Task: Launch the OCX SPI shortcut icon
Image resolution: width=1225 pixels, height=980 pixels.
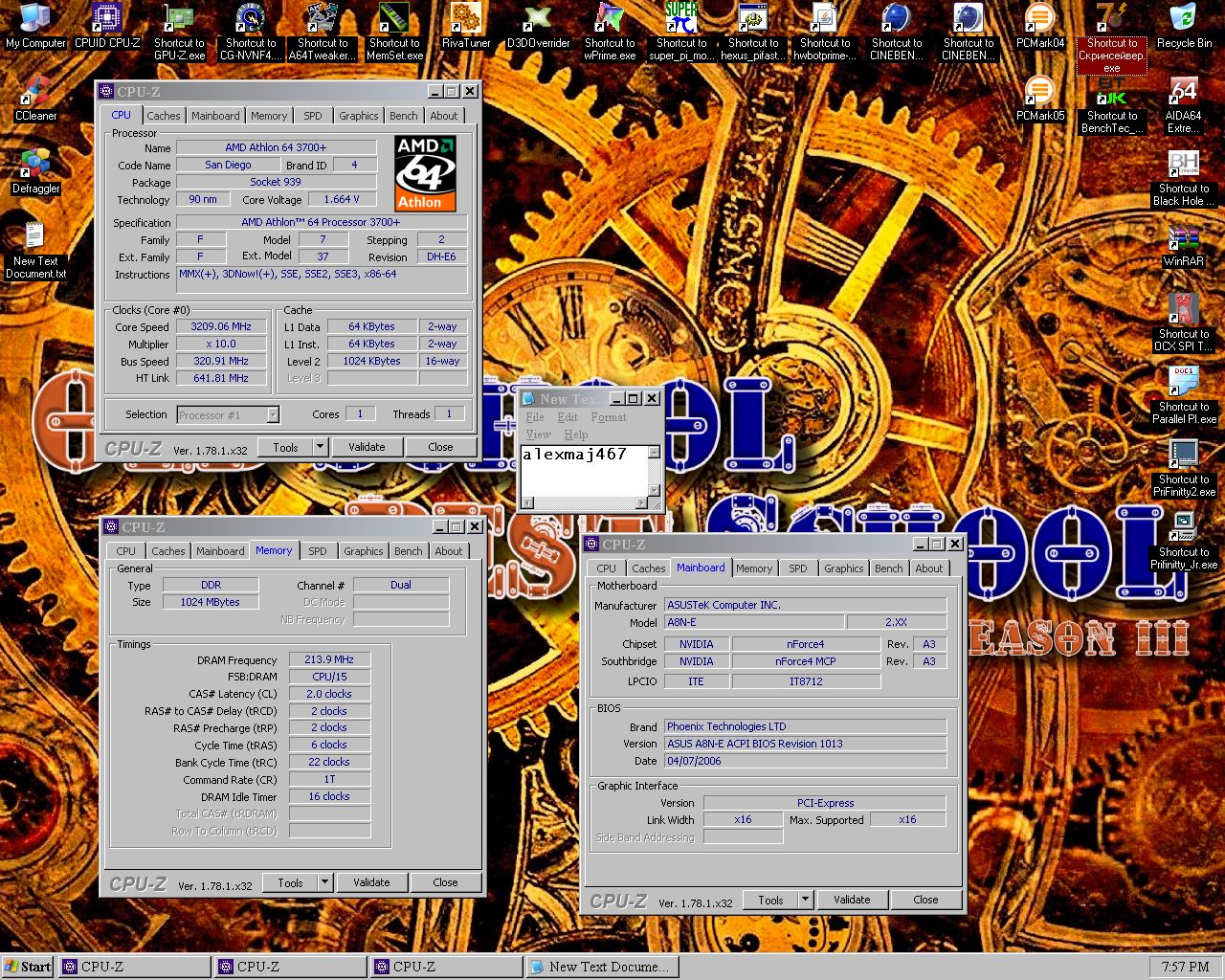Action: click(x=1184, y=323)
